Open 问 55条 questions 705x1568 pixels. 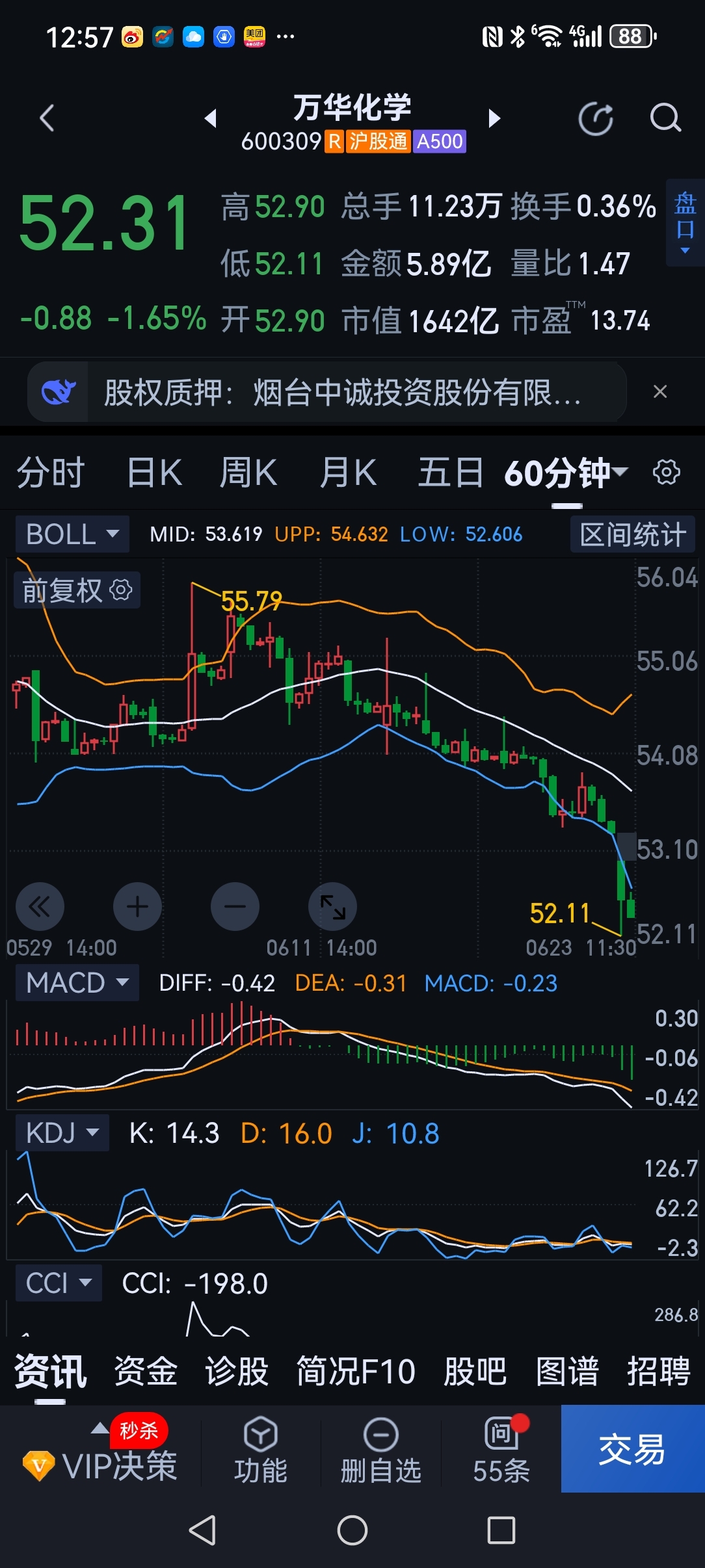(501, 1450)
